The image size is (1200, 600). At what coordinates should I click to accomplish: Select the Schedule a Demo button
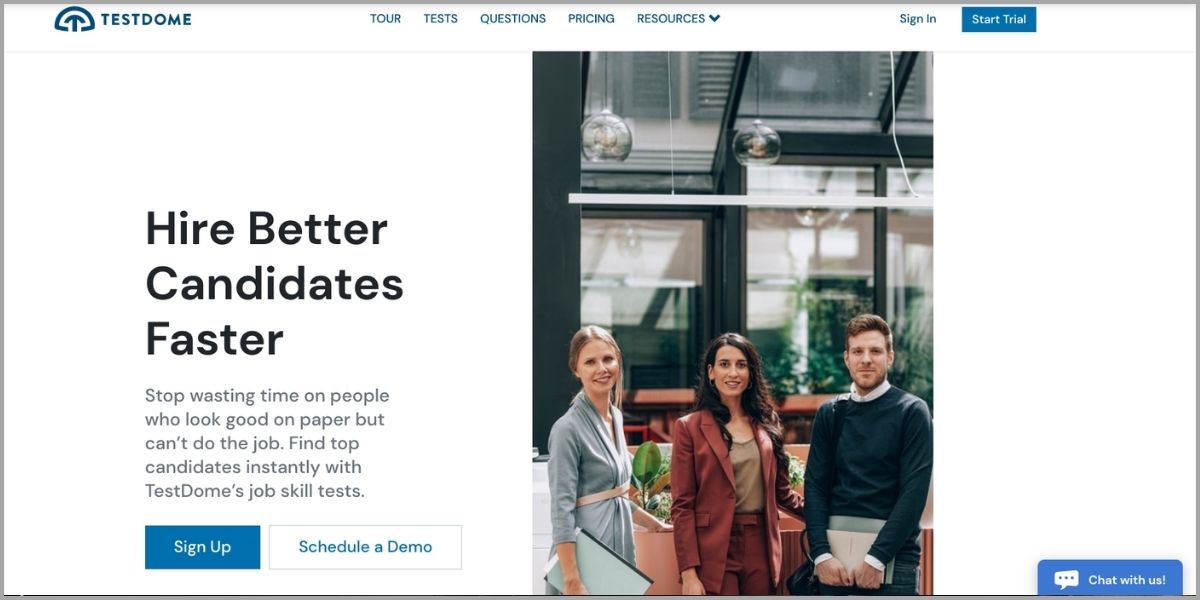pos(365,547)
